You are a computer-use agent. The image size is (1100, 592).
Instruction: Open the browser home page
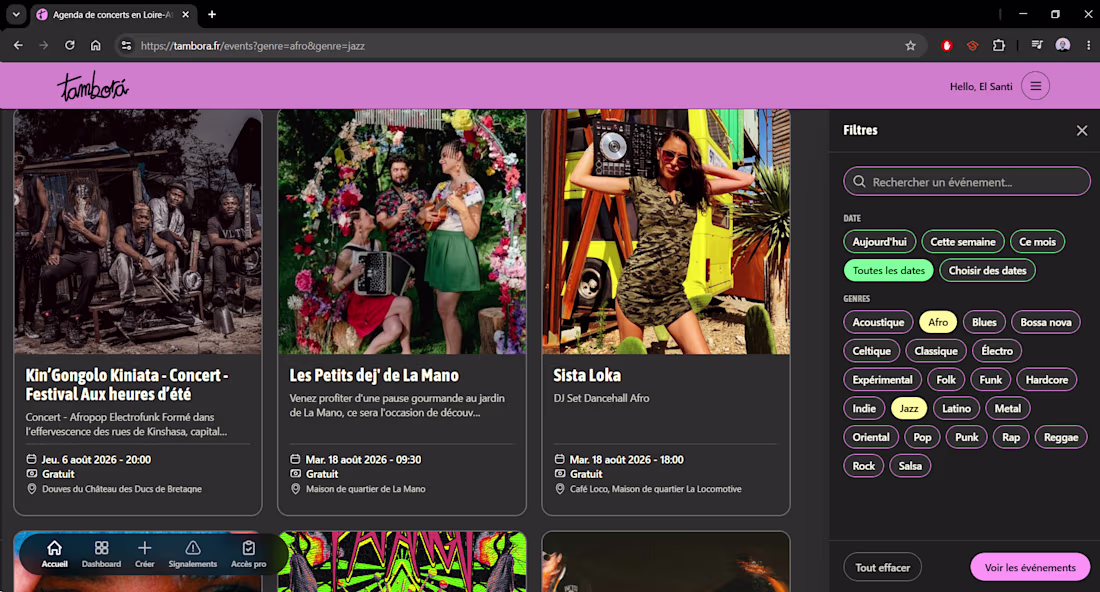[95, 46]
